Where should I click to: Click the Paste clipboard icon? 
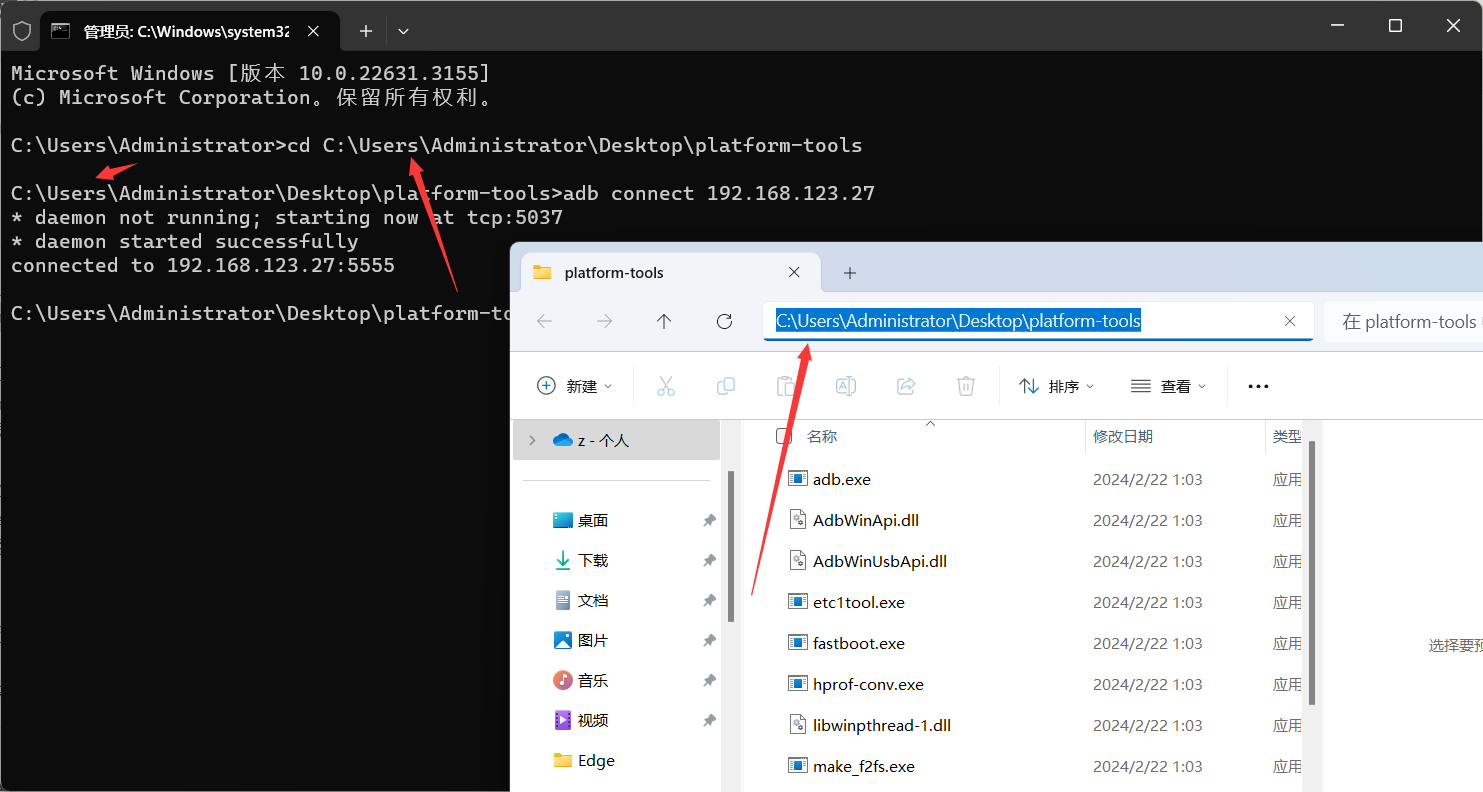pyautogui.click(x=786, y=386)
